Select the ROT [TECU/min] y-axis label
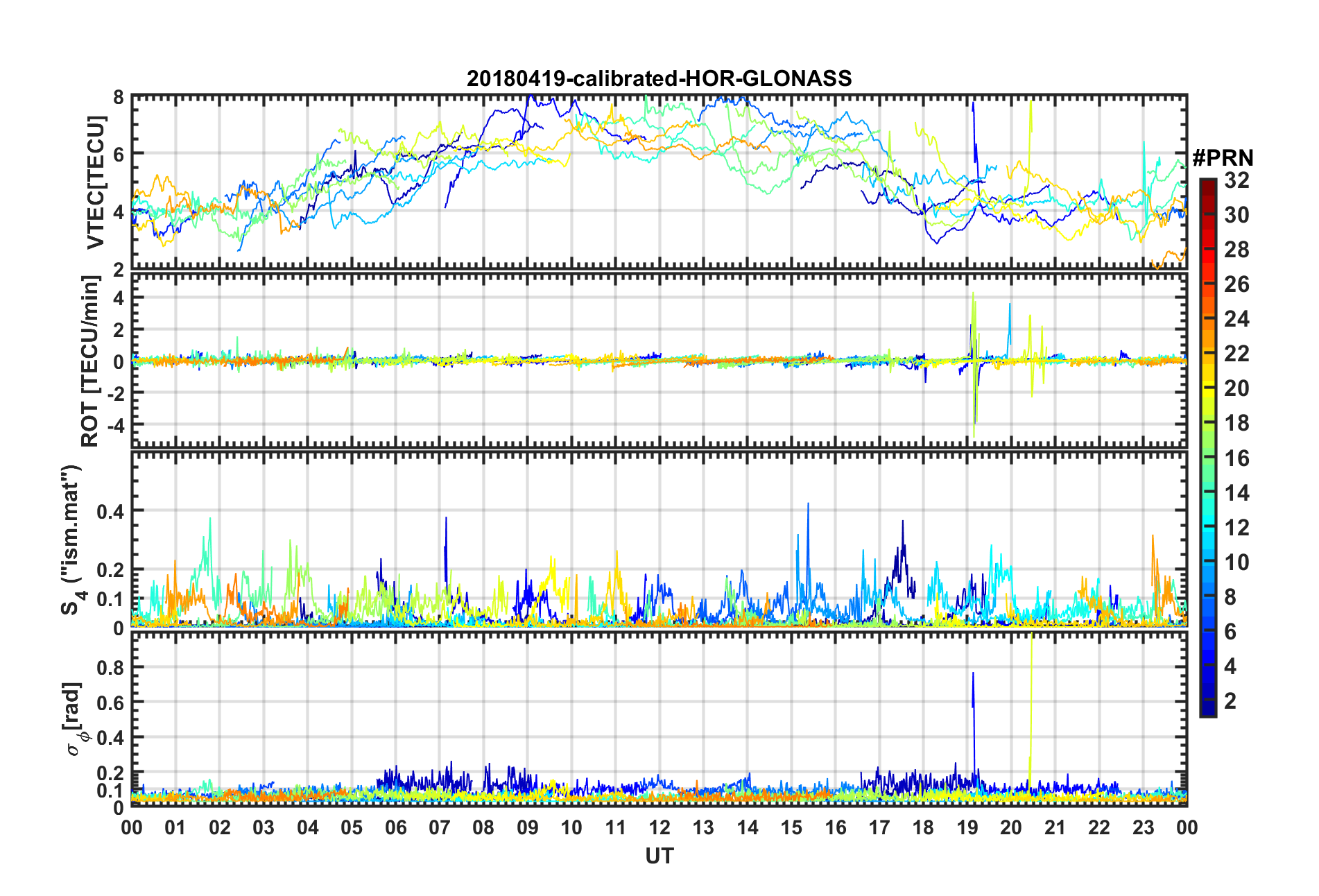 90,361
